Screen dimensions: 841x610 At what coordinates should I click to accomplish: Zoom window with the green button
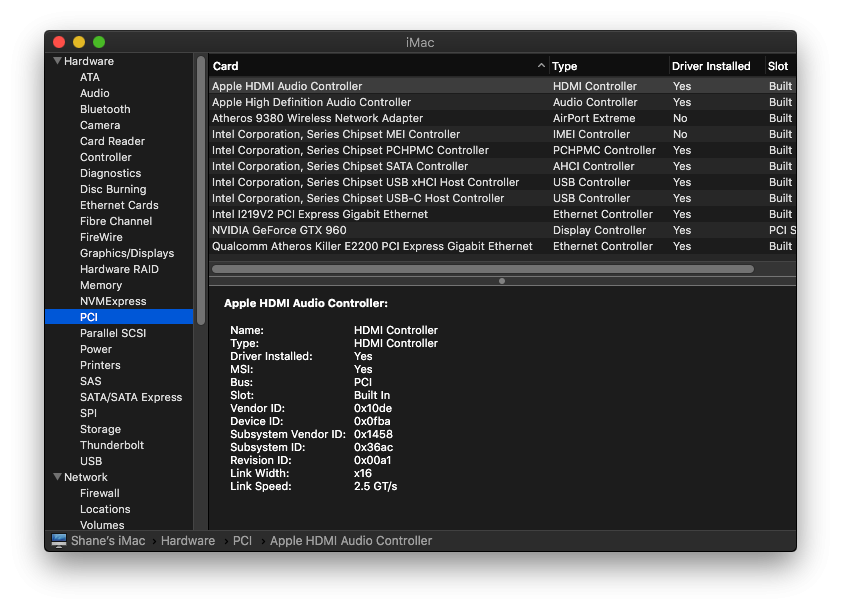point(99,42)
